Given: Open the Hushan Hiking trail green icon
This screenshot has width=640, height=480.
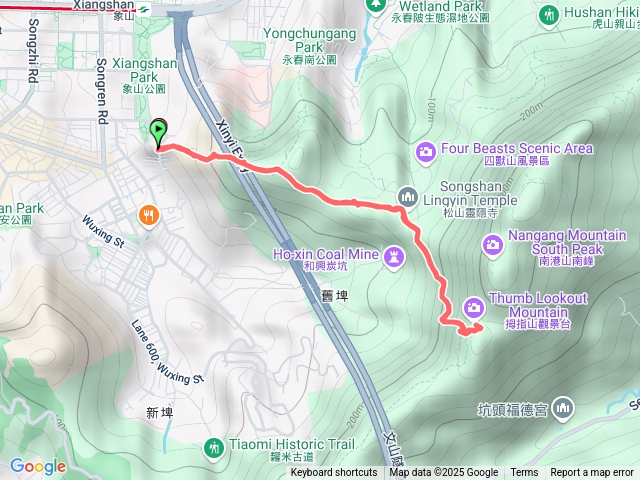Looking at the screenshot, I should coord(549,16).
